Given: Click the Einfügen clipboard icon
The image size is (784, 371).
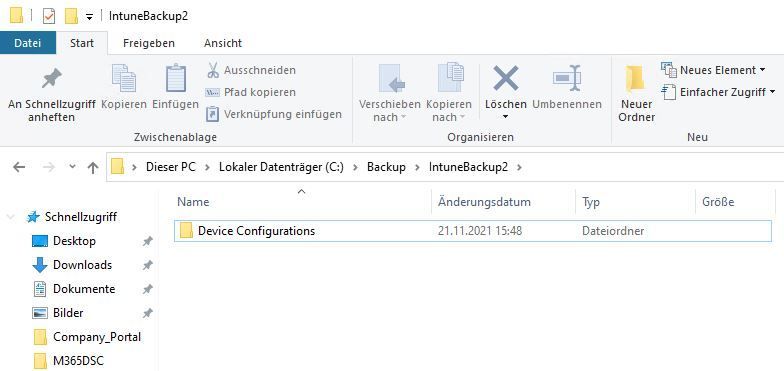Looking at the screenshot, I should pyautogui.click(x=176, y=78).
